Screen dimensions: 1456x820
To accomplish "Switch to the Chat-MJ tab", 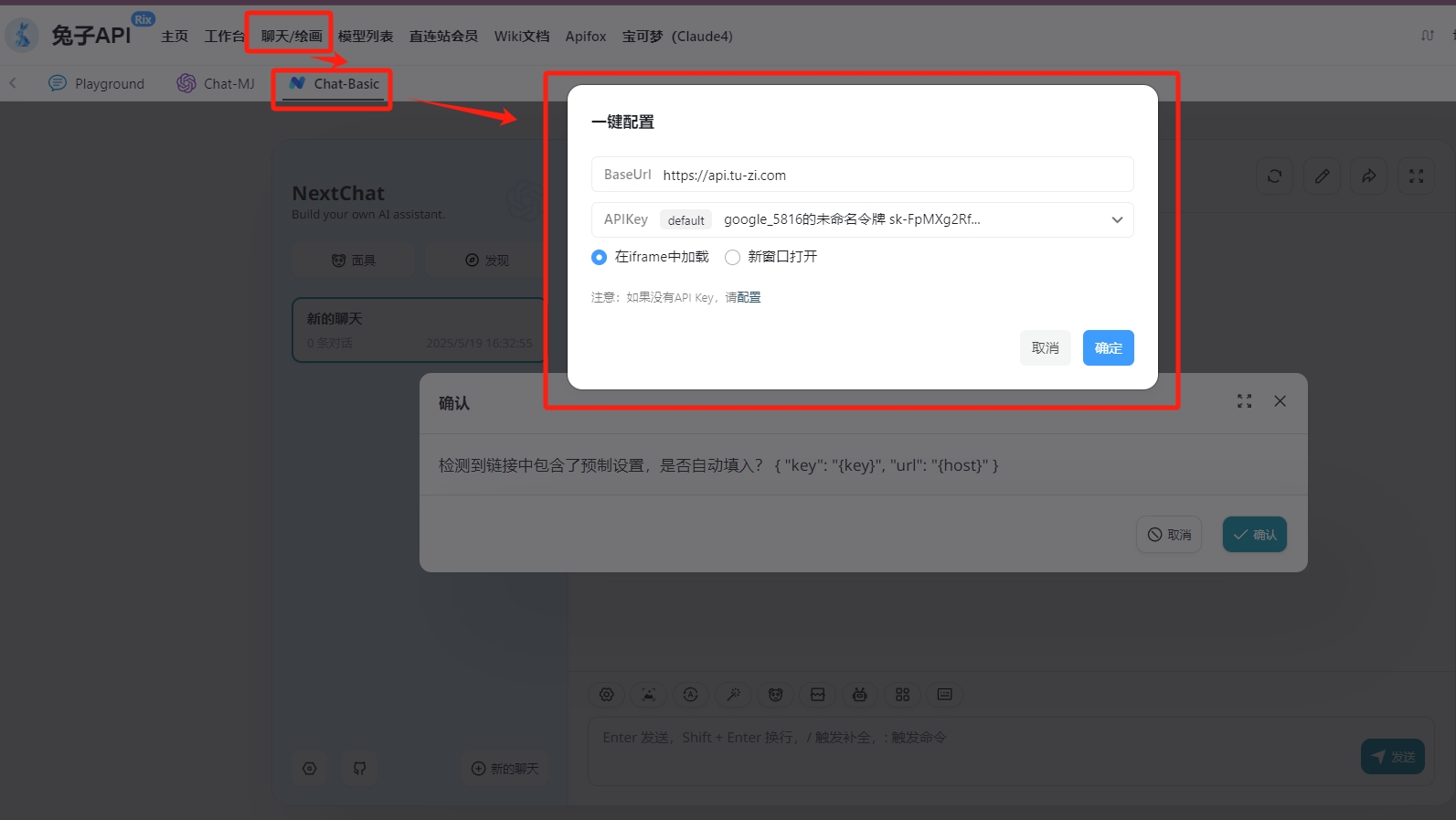I will tap(217, 84).
